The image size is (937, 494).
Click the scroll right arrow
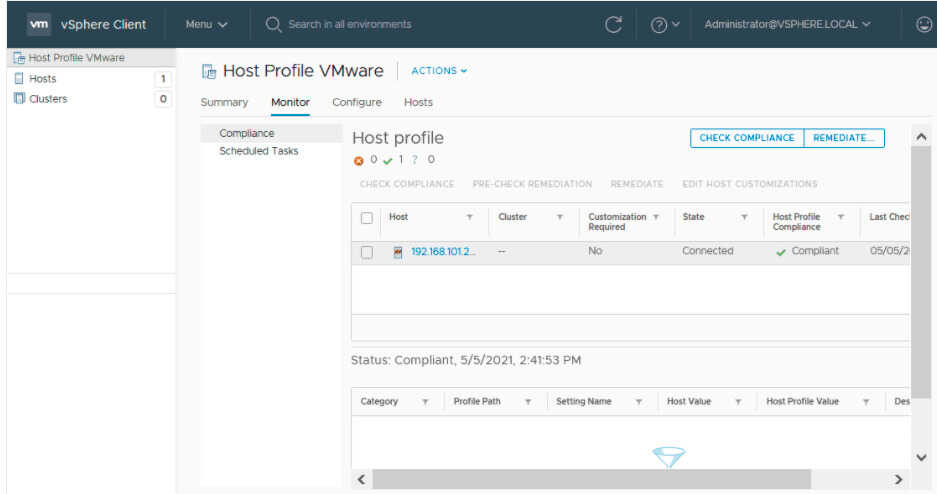[898, 480]
